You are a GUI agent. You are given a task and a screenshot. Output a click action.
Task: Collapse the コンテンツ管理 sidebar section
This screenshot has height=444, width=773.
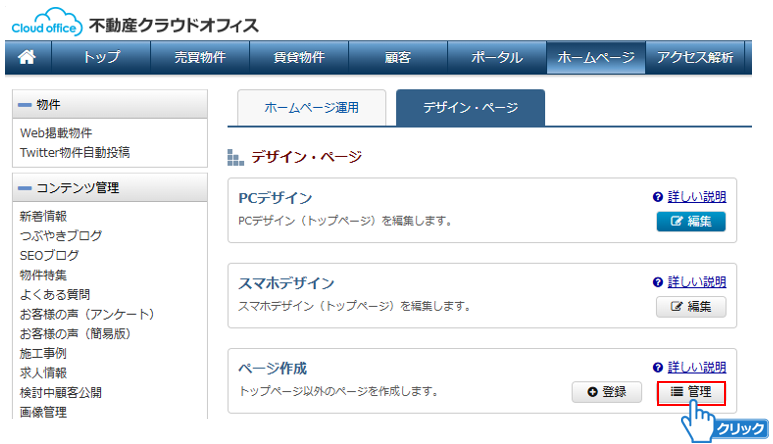pos(25,187)
